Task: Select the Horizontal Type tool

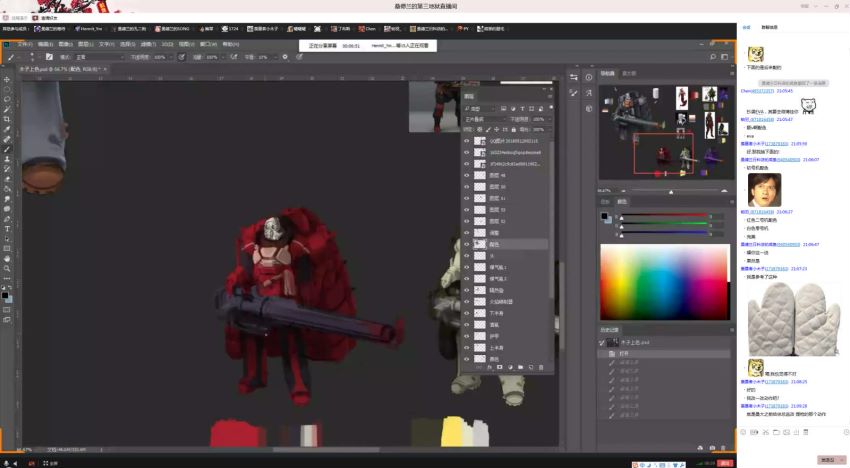Action: coord(7,229)
